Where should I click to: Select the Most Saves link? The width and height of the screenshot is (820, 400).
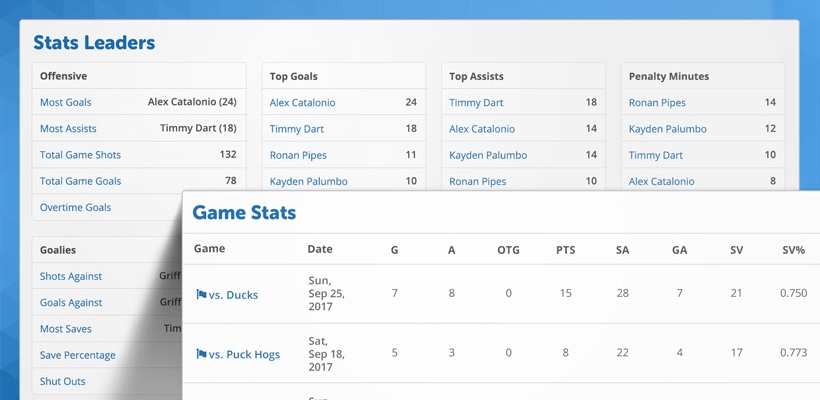tap(65, 329)
